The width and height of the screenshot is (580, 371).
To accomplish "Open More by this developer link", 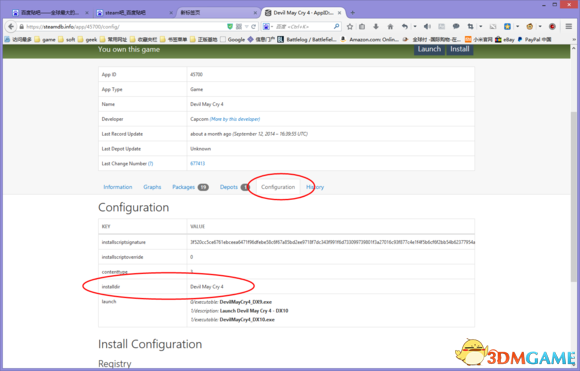I will tap(235, 119).
